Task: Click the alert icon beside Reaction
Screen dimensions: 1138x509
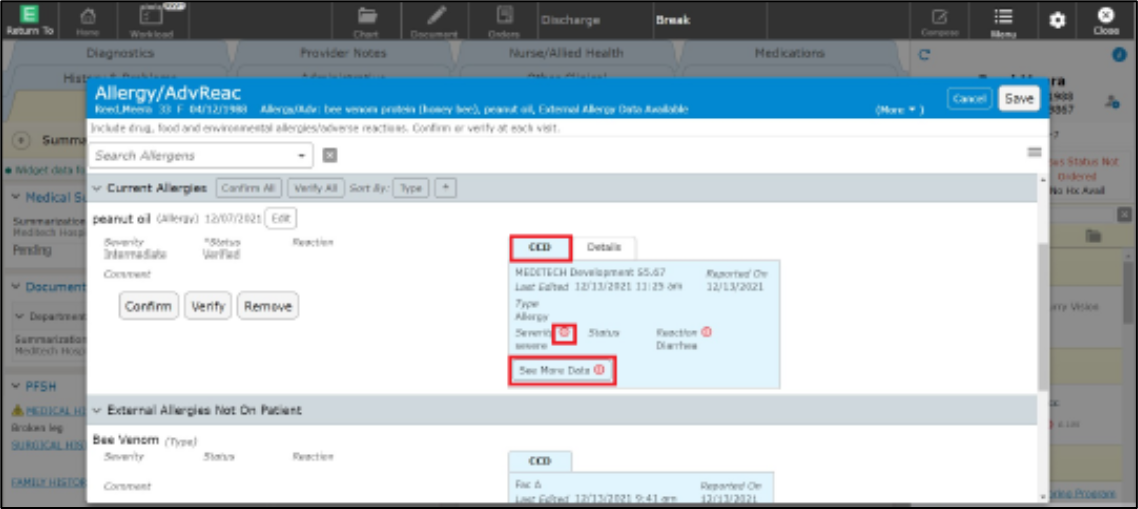Action: point(706,332)
